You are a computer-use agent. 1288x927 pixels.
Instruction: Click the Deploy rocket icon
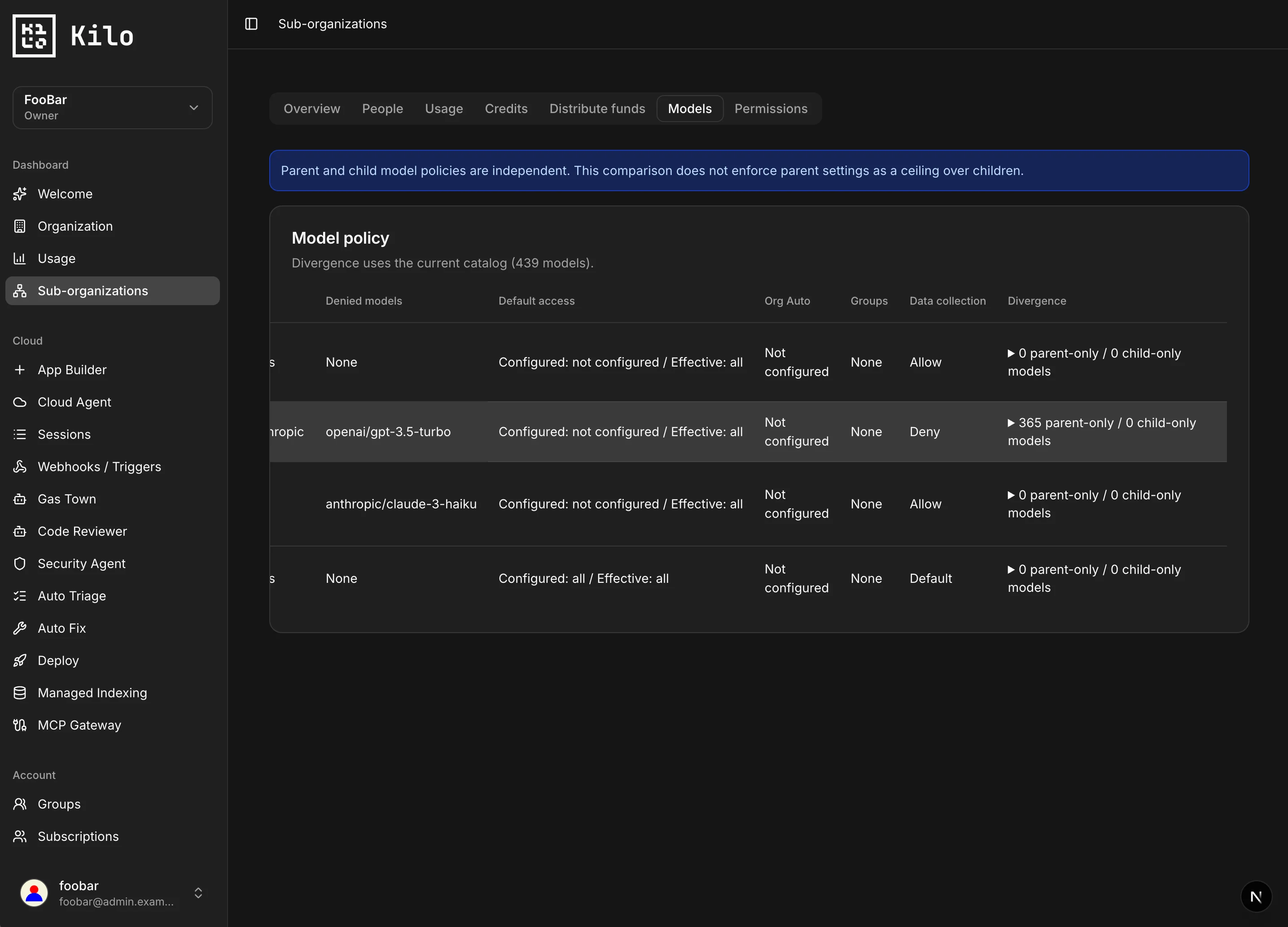20,661
